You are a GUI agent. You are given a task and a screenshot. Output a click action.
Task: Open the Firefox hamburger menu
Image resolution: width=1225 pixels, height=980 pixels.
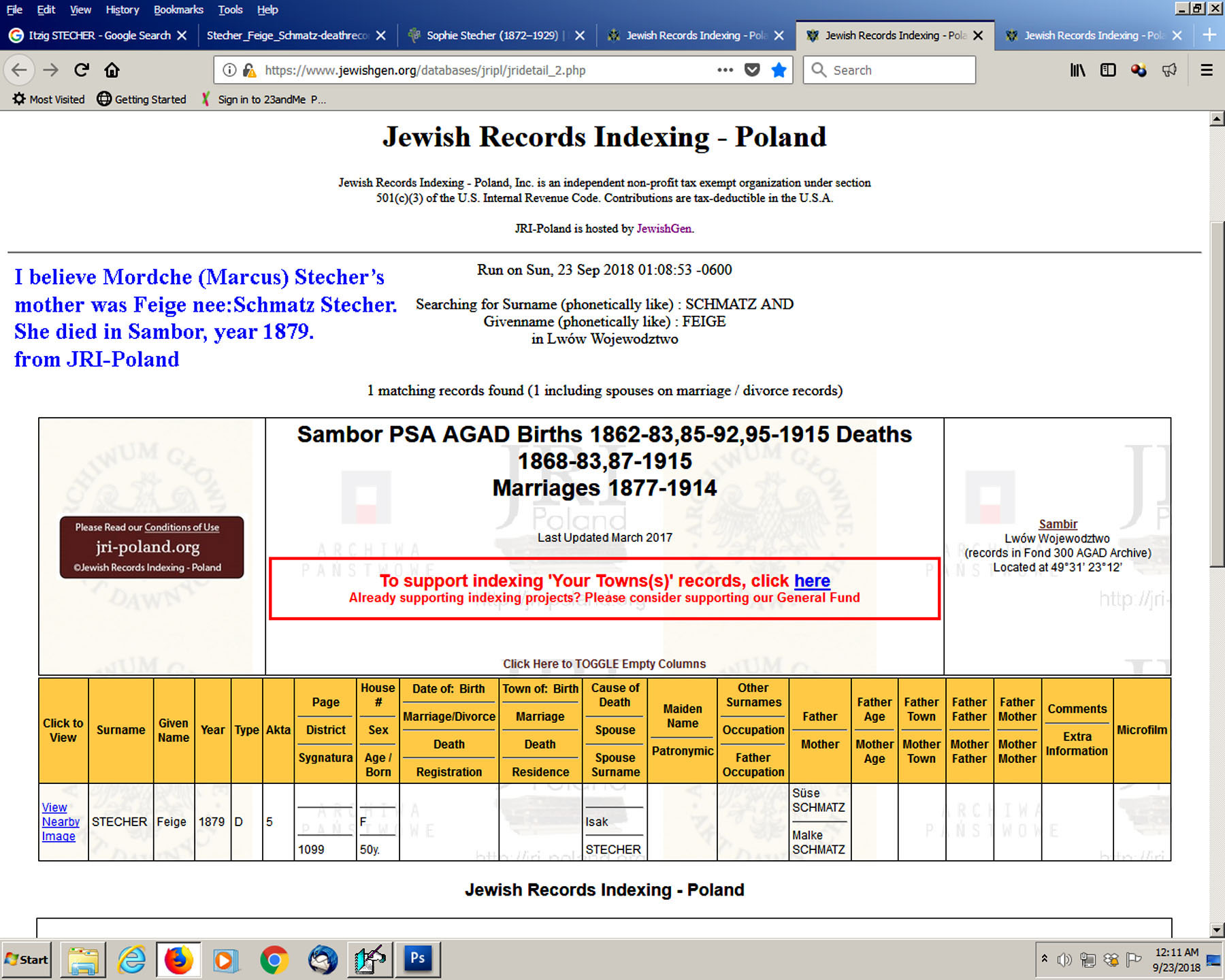pyautogui.click(x=1207, y=69)
